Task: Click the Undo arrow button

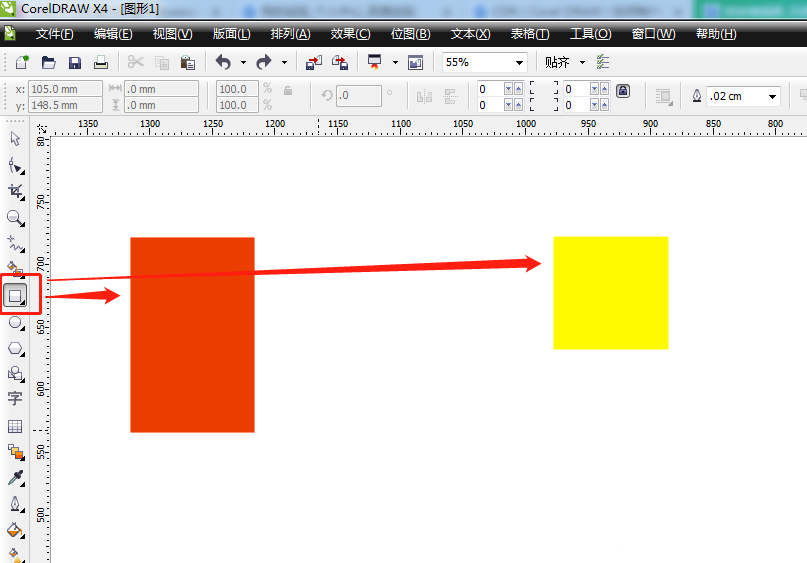Action: (223, 62)
